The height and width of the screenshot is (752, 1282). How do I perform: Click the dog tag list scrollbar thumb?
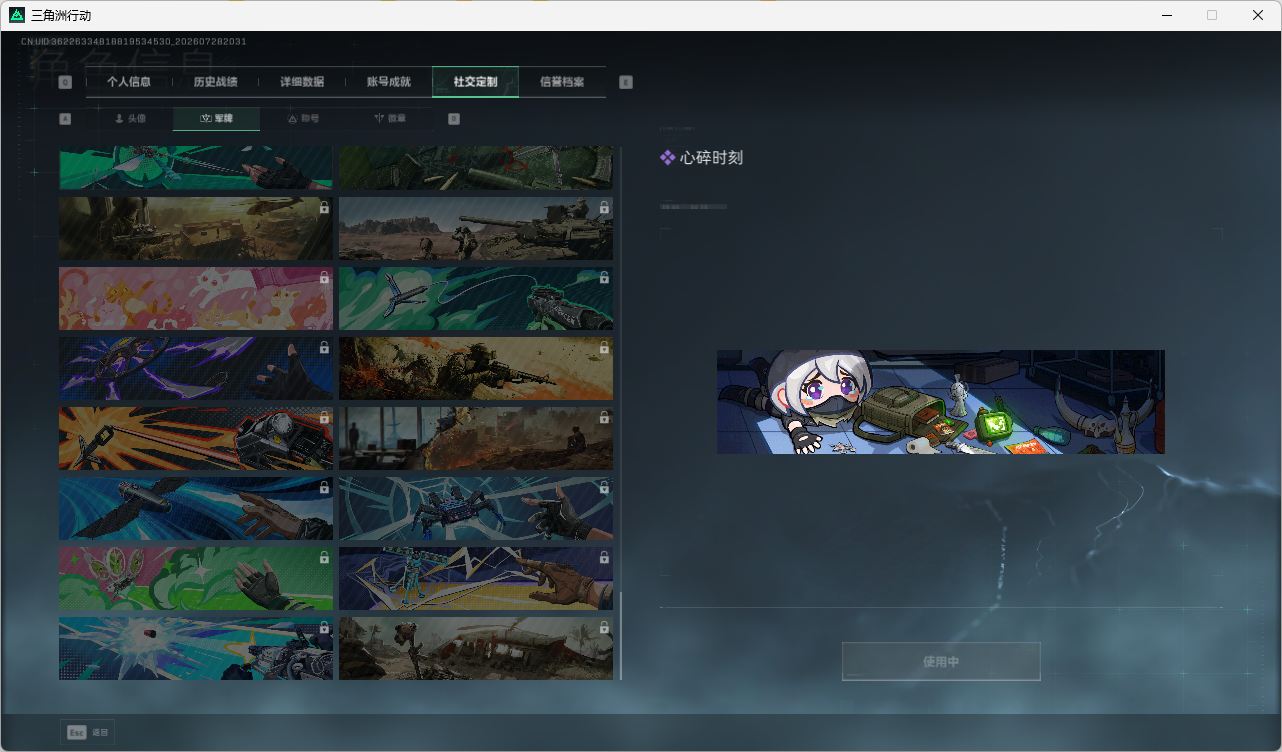pos(621,635)
